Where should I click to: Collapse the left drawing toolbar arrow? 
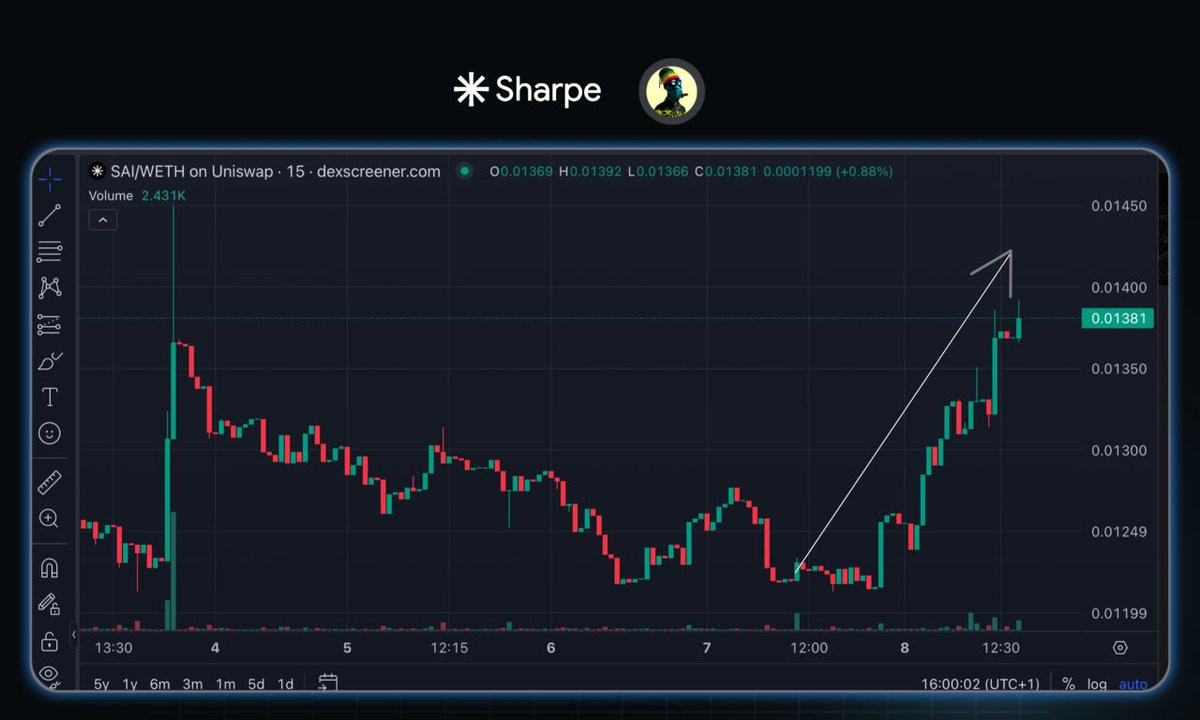(x=74, y=634)
